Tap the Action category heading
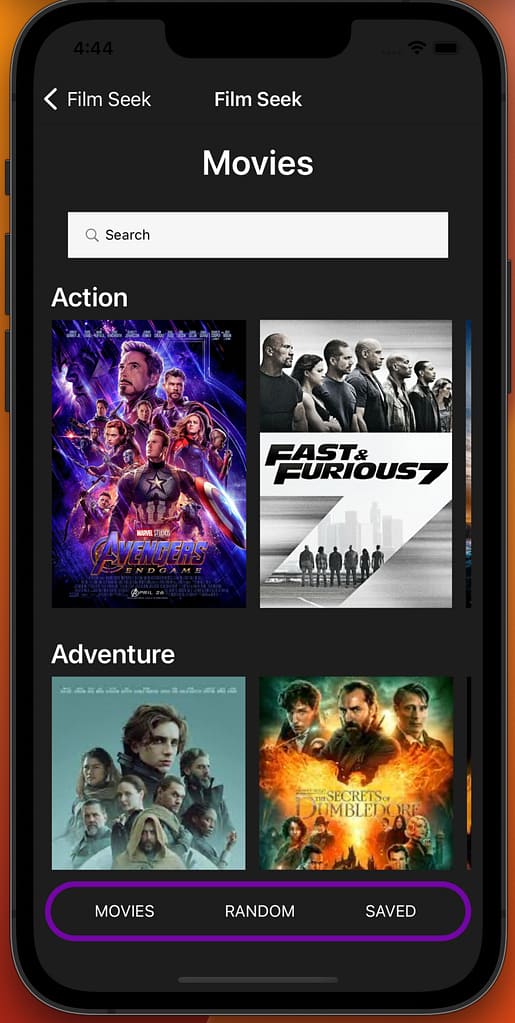Image resolution: width=515 pixels, height=1023 pixels. point(89,298)
